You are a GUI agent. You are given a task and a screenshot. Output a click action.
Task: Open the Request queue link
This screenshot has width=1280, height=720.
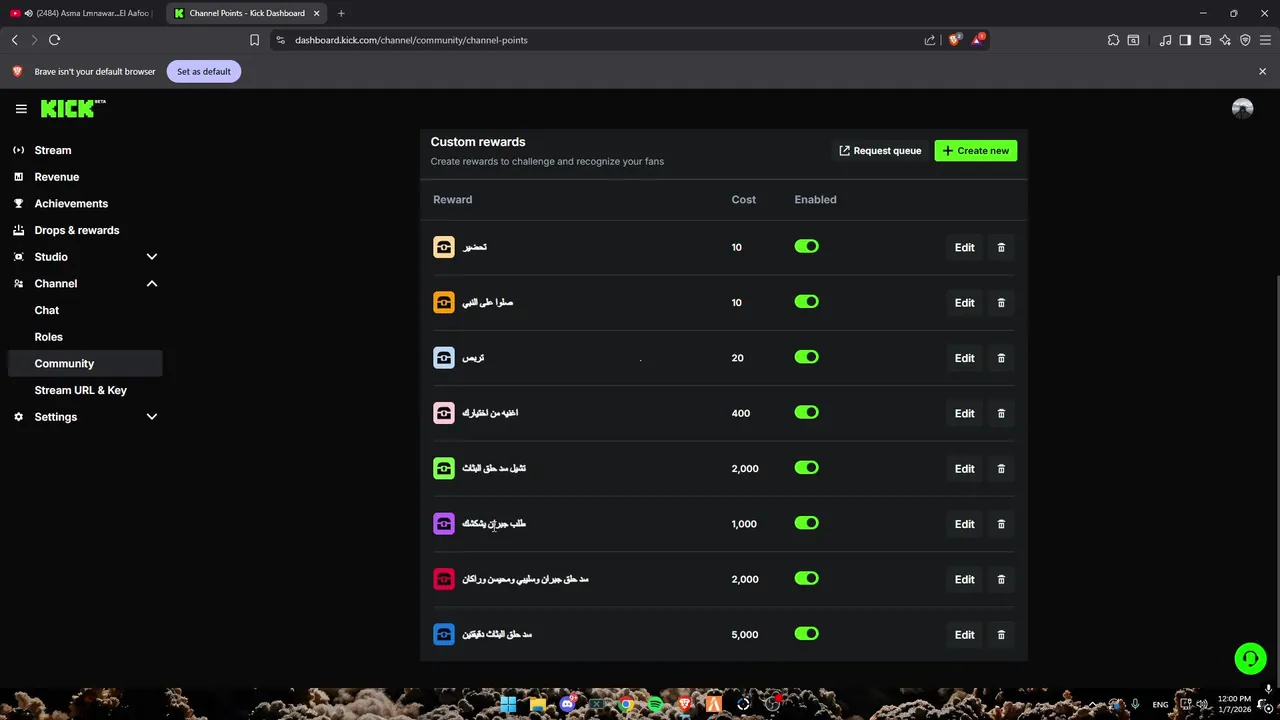coord(880,151)
